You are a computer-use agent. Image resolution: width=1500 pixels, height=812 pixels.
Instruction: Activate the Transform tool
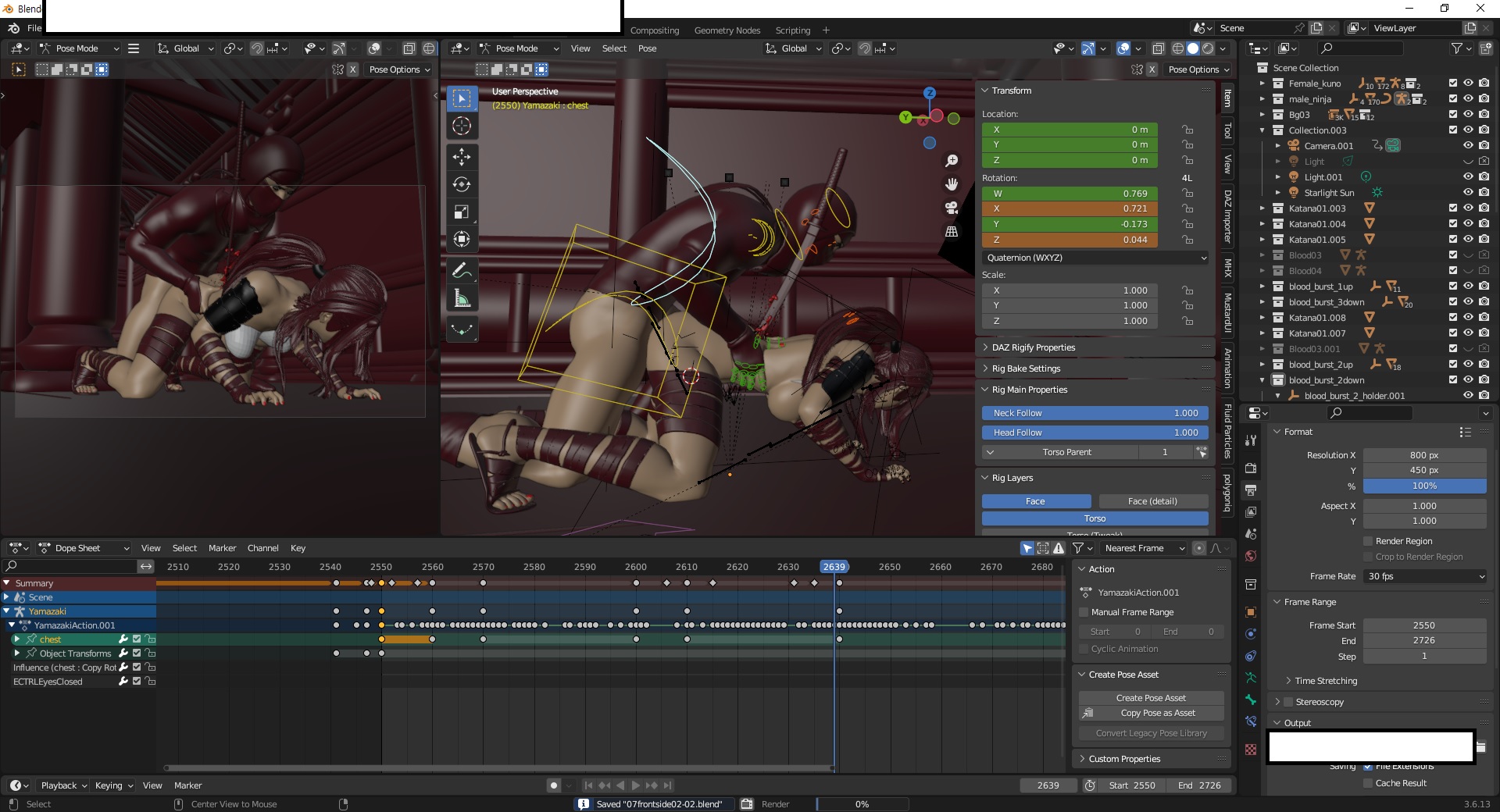[462, 239]
